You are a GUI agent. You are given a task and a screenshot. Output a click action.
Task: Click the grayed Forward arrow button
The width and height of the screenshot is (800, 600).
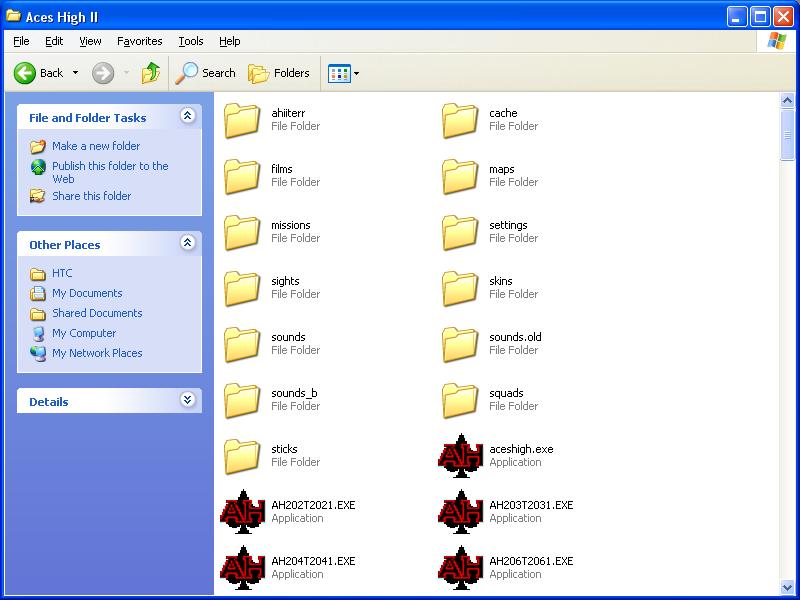103,73
